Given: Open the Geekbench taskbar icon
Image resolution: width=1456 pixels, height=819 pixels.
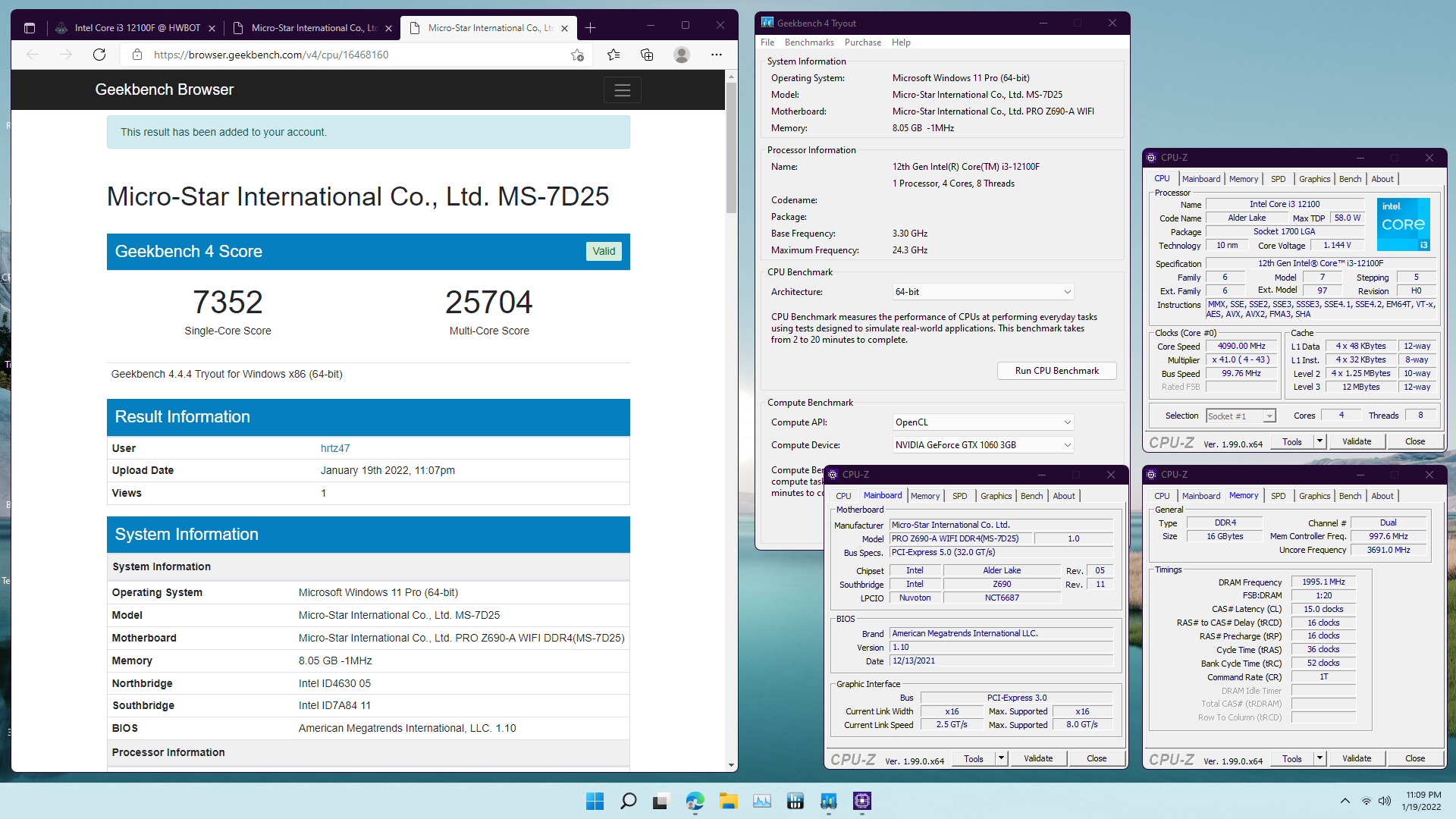Looking at the screenshot, I should point(828,801).
